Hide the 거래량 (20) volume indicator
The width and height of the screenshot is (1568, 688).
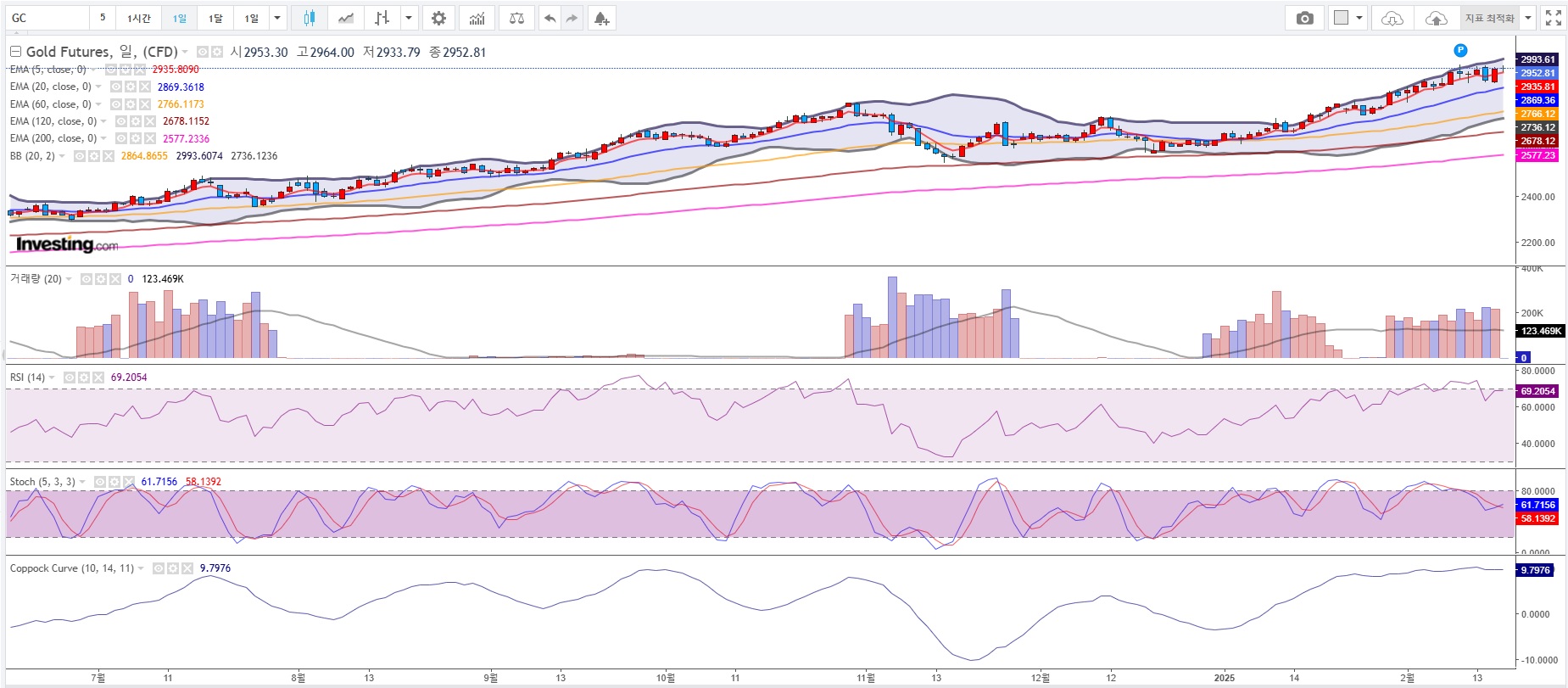86,279
